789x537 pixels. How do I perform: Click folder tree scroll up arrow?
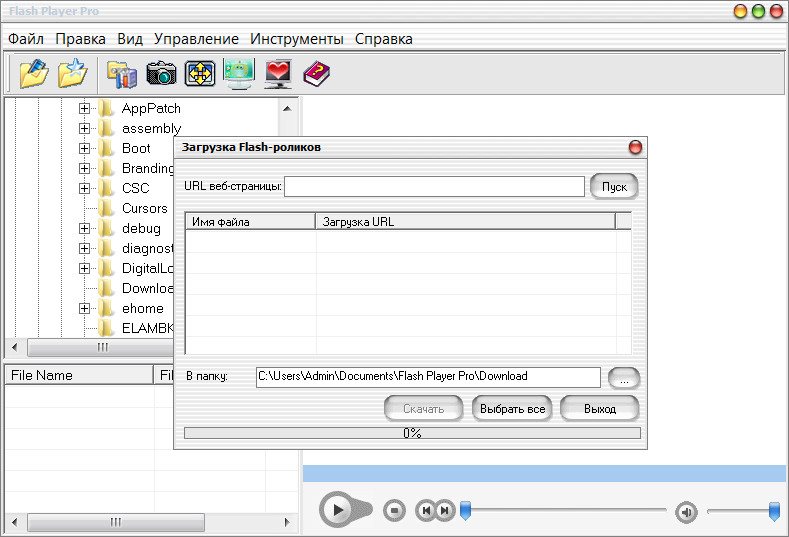287,108
